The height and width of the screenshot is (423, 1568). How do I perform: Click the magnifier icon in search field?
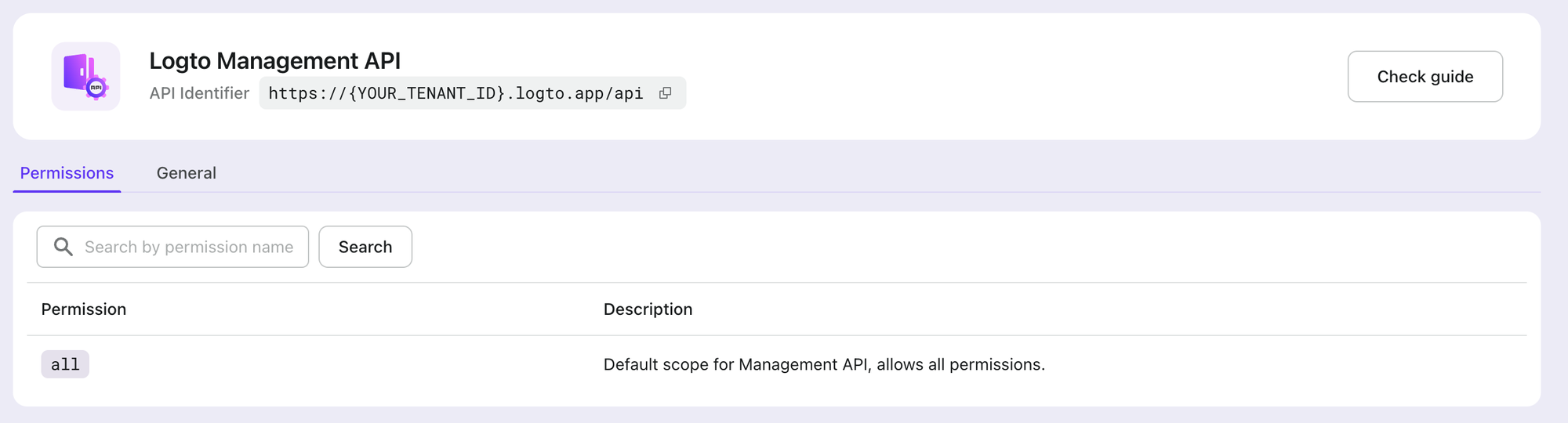point(63,247)
